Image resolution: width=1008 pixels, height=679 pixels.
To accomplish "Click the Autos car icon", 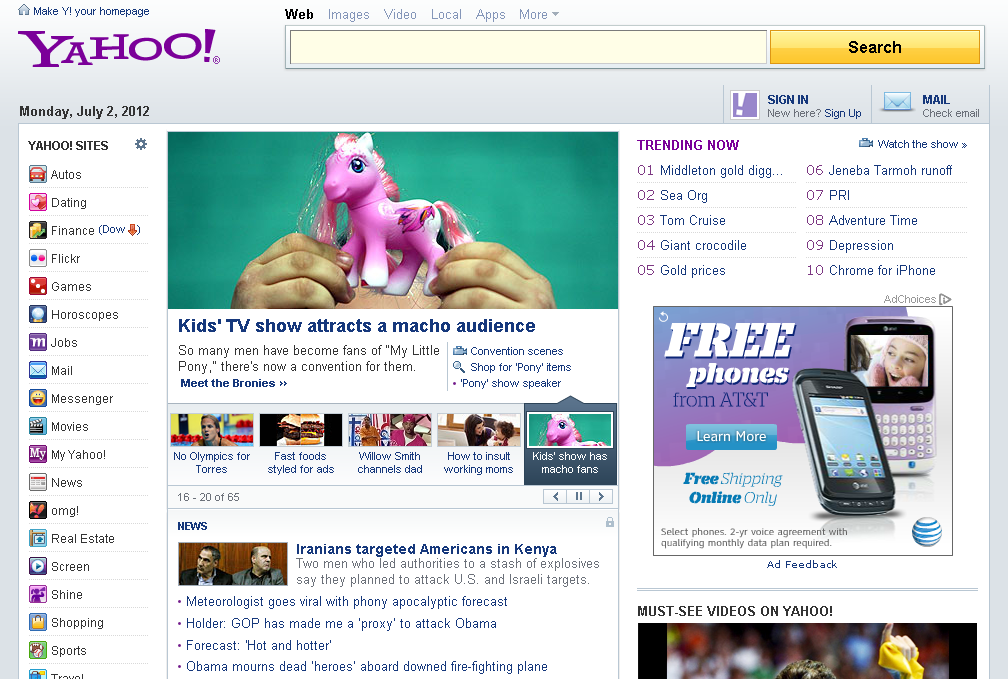I will coord(38,175).
